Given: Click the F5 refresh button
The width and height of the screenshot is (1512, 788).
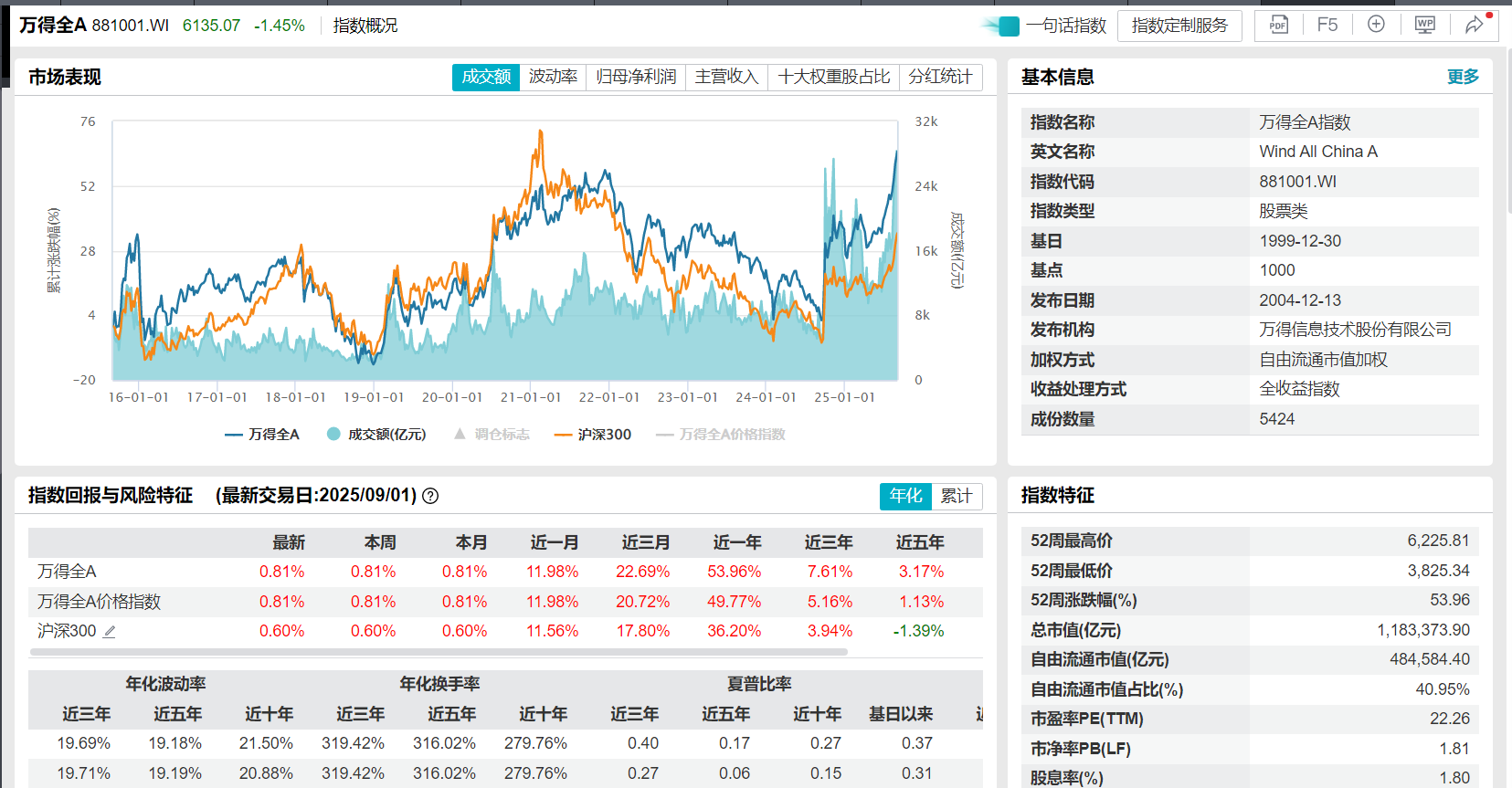Looking at the screenshot, I should tap(1327, 25).
